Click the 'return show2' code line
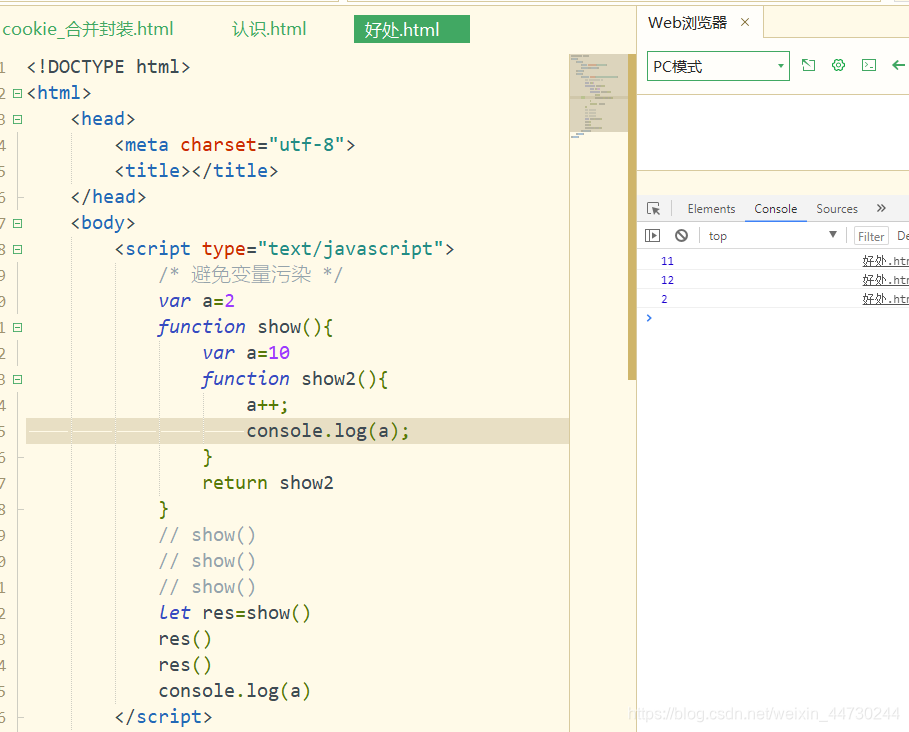The width and height of the screenshot is (909, 732). (x=268, y=483)
